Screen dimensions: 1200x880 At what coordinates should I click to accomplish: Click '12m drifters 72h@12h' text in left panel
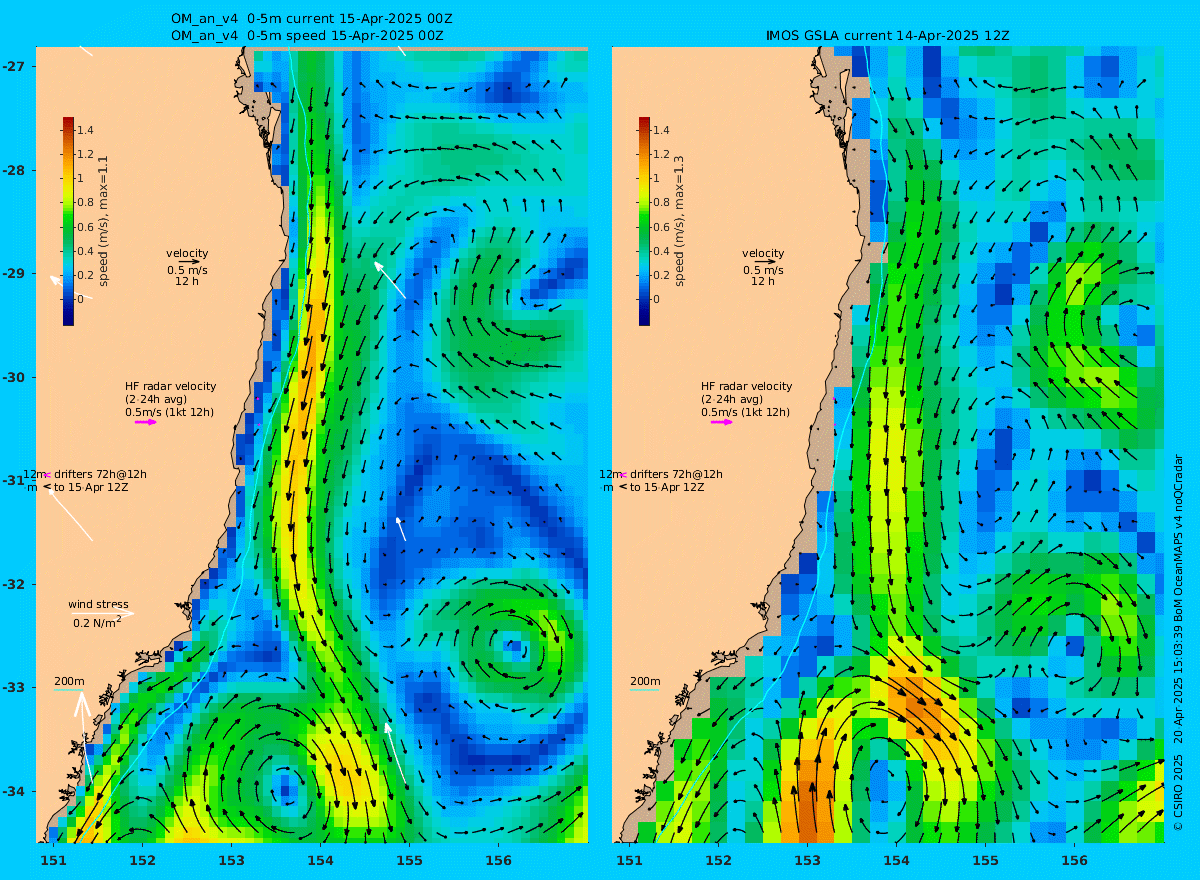pos(85,474)
